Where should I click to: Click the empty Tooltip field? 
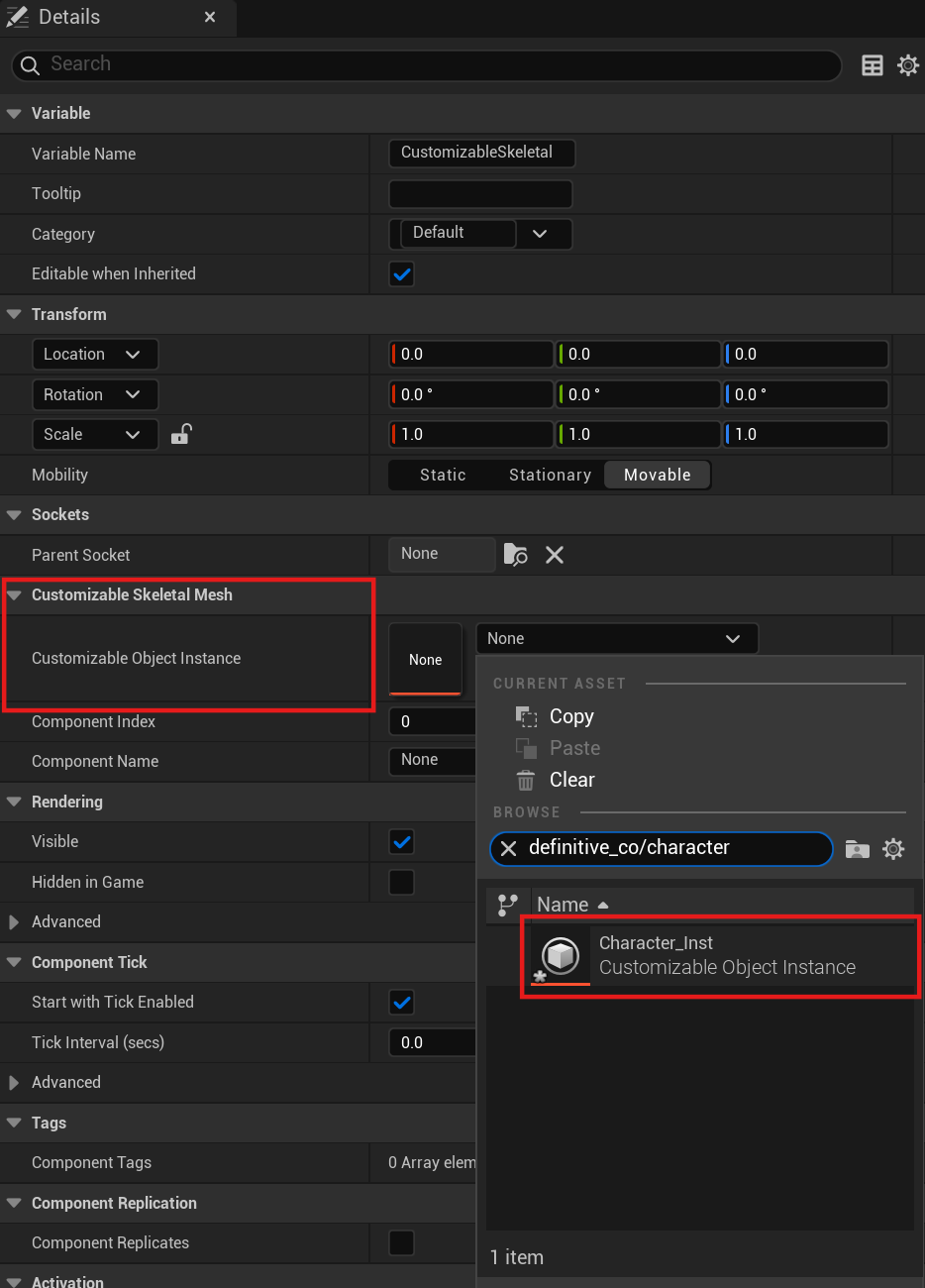[x=481, y=194]
